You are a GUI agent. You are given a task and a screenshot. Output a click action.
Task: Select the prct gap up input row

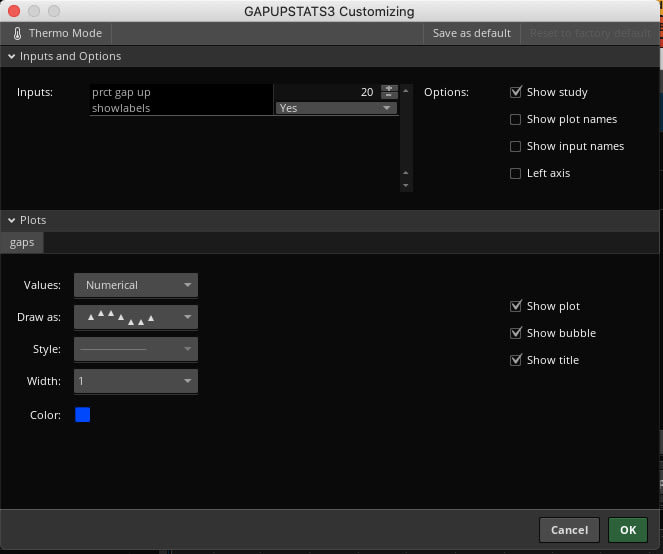click(x=244, y=92)
